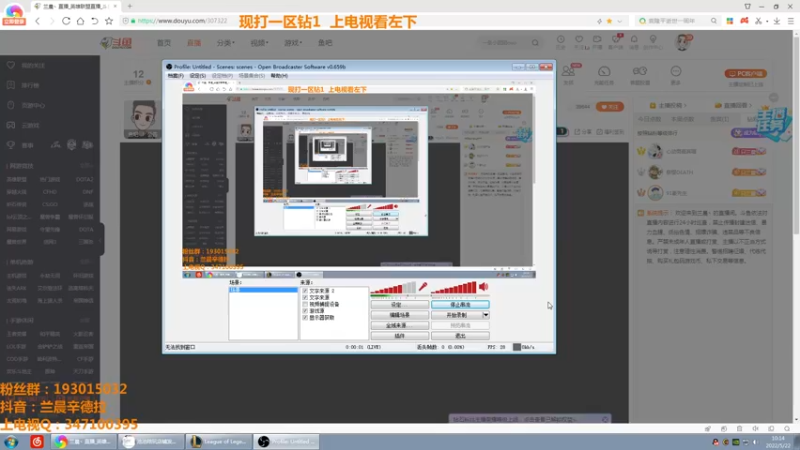Adjust the OBS microphone volume meter
The image size is (800, 450).
(x=393, y=289)
